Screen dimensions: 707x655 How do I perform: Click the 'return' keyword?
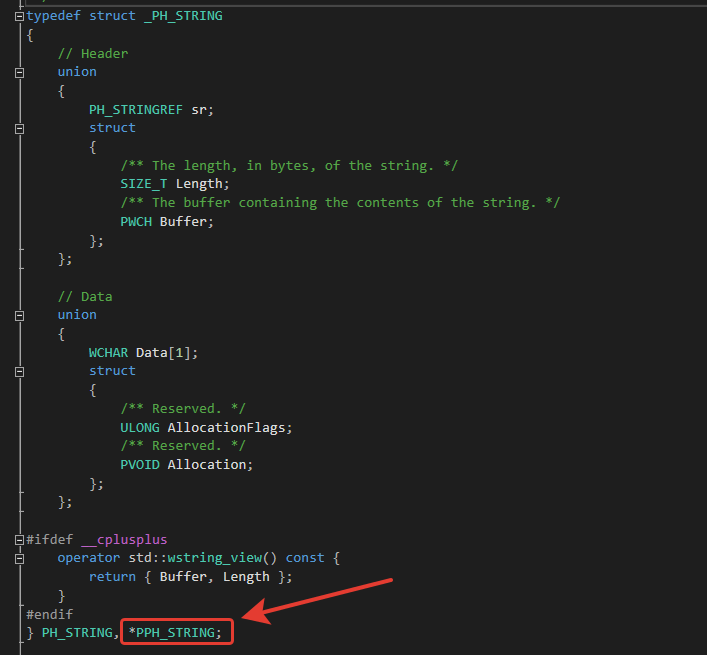(x=112, y=577)
